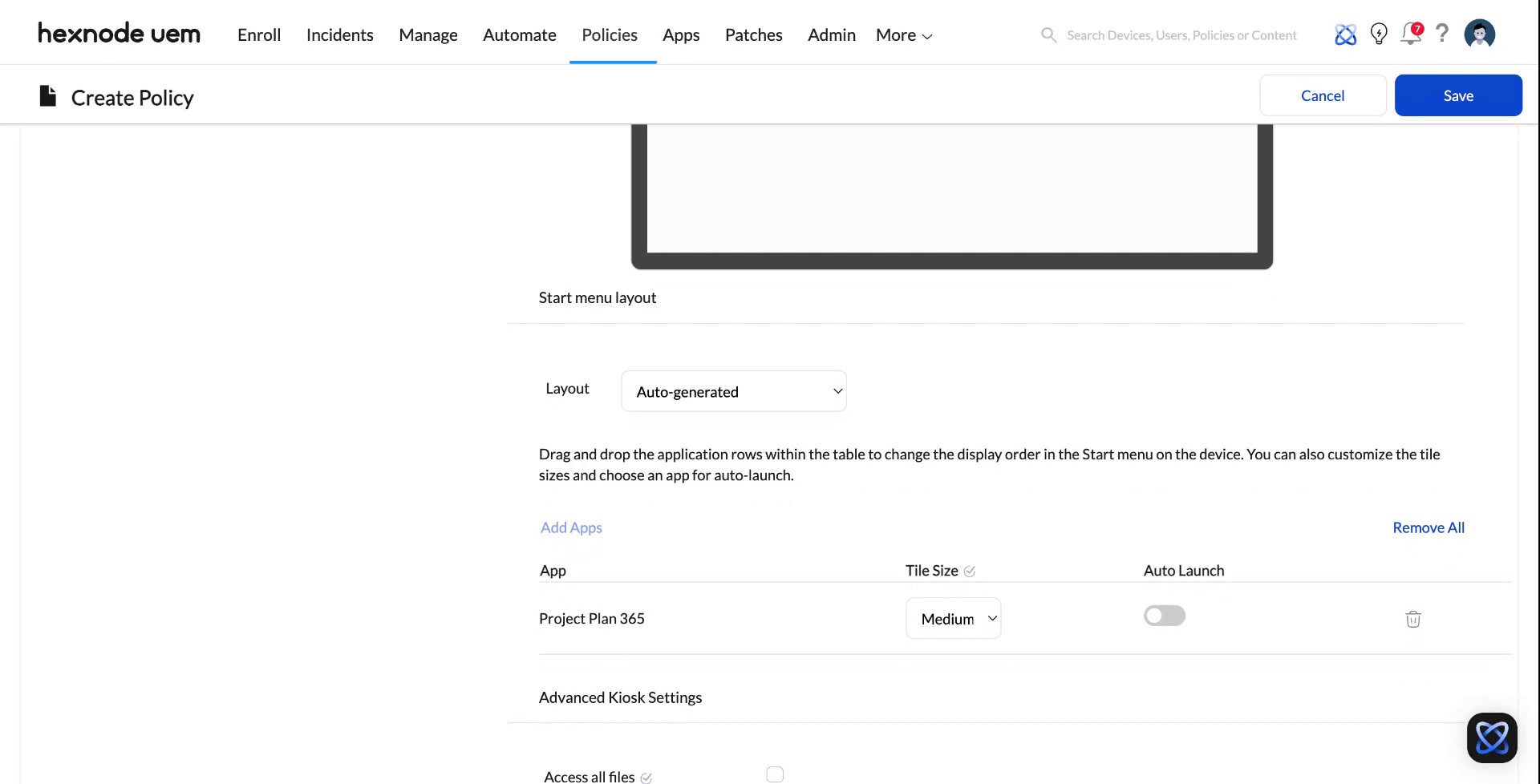Open the Hexnode Messenger icon in header
The image size is (1540, 784).
[1345, 34]
